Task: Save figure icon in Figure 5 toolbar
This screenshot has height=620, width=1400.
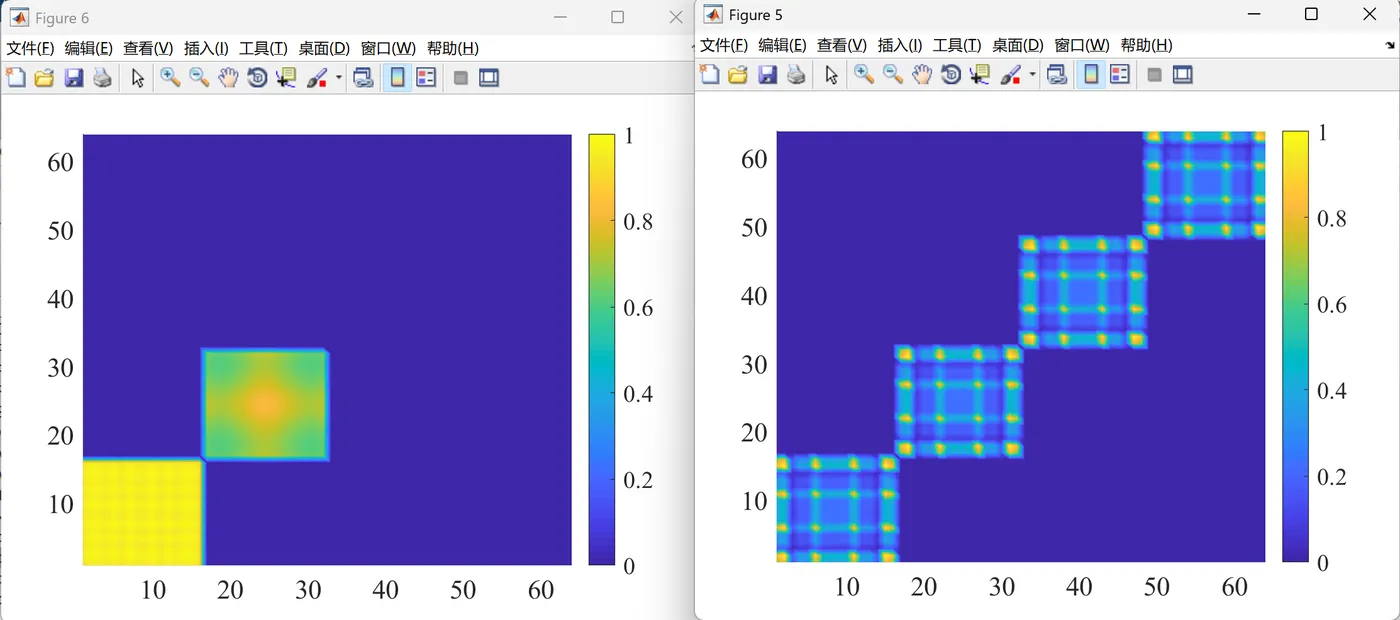Action: 767,74
